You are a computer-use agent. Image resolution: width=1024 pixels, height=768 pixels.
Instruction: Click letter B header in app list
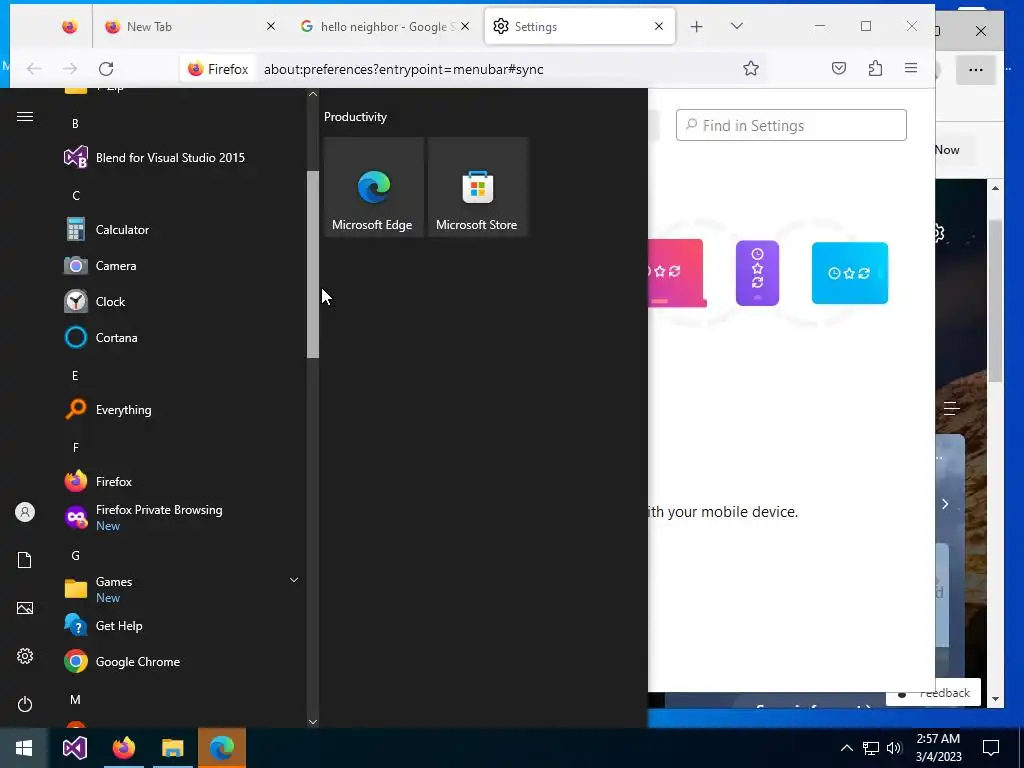(76, 123)
